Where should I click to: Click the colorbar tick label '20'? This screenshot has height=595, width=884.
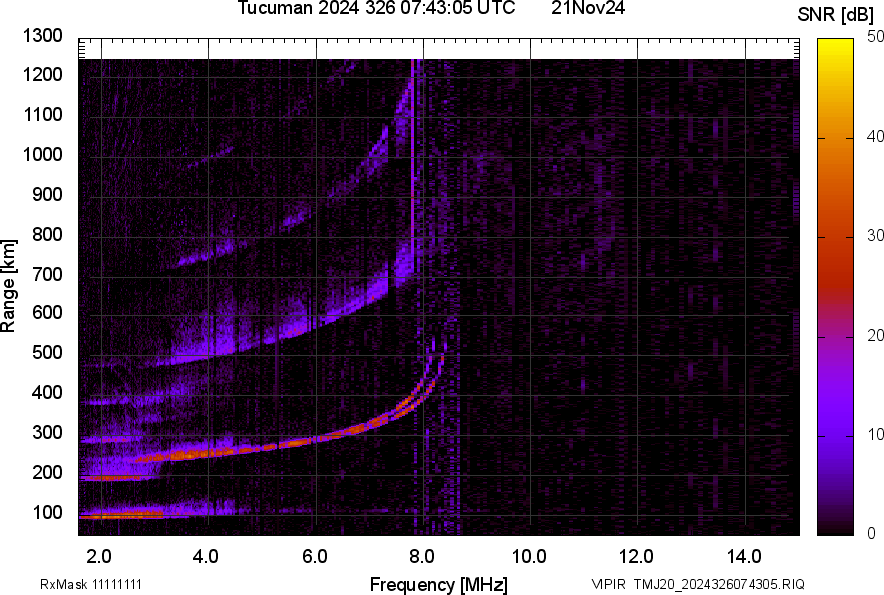(x=875, y=335)
